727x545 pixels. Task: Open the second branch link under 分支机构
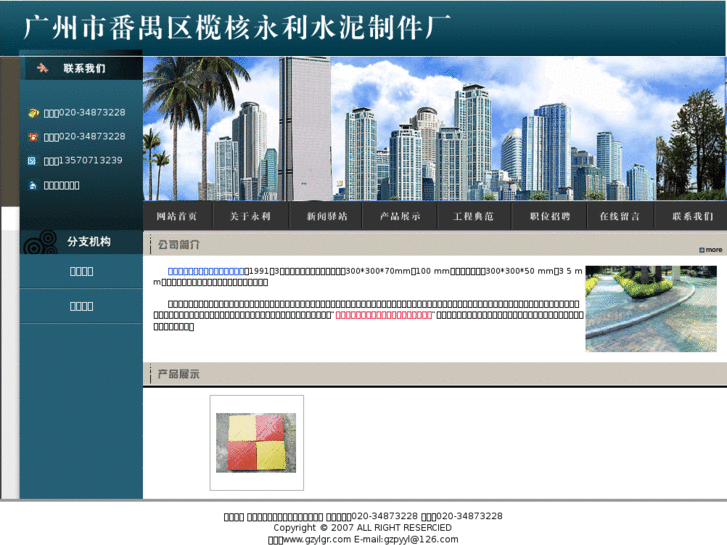tap(82, 306)
